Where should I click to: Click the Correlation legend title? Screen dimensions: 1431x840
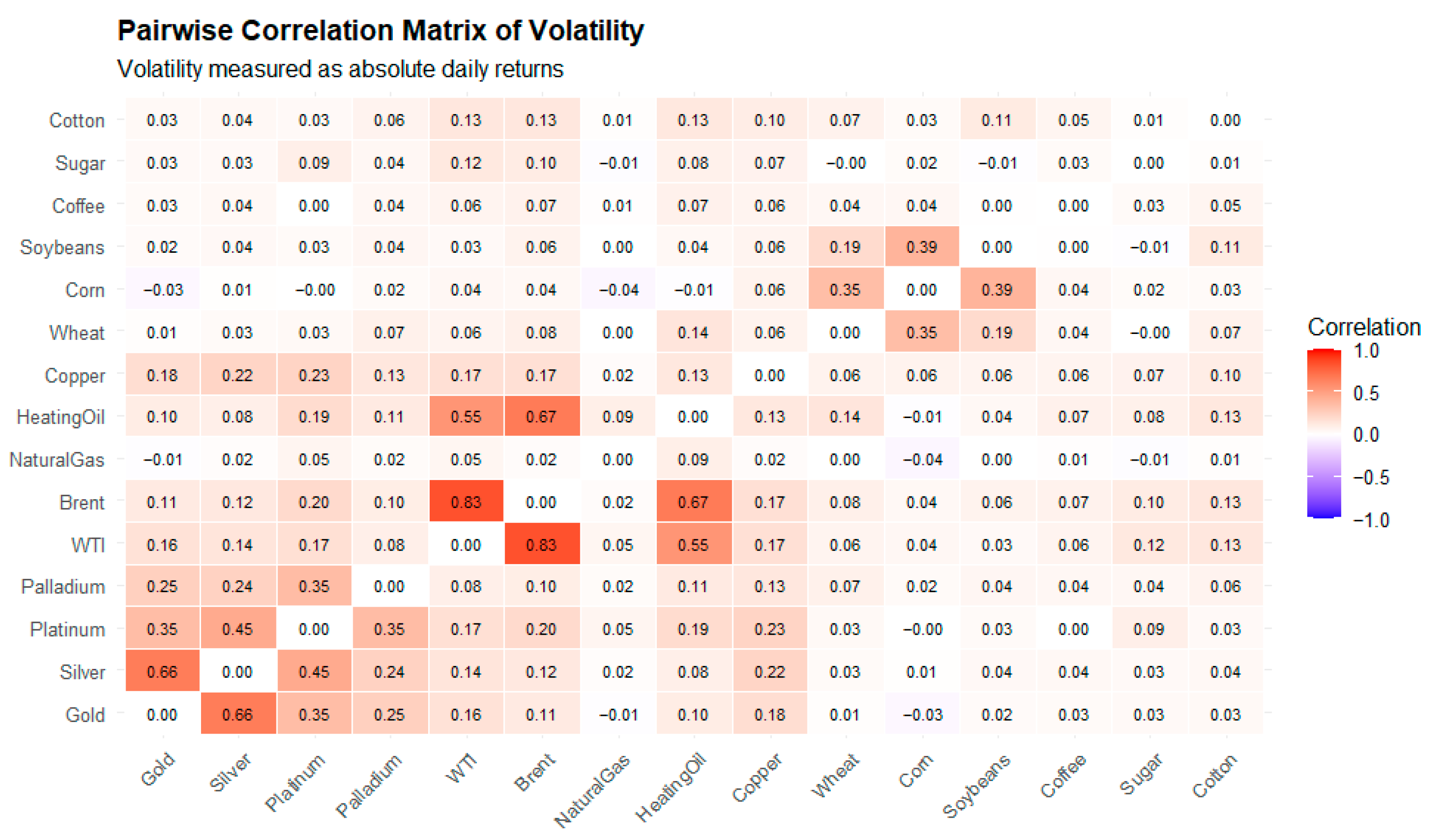1363,327
